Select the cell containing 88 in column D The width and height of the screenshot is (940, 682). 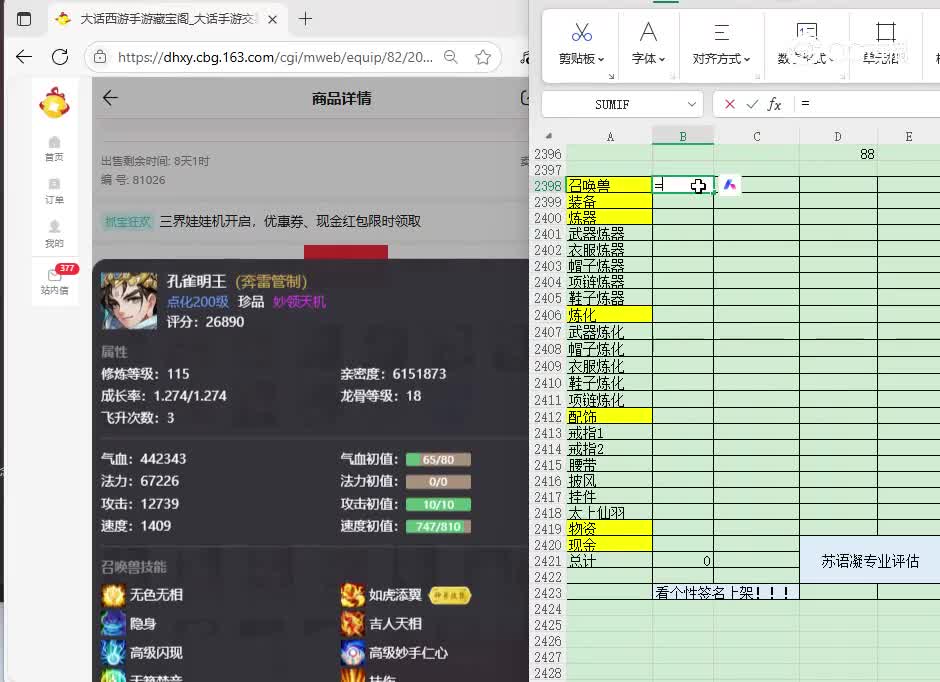pos(838,154)
